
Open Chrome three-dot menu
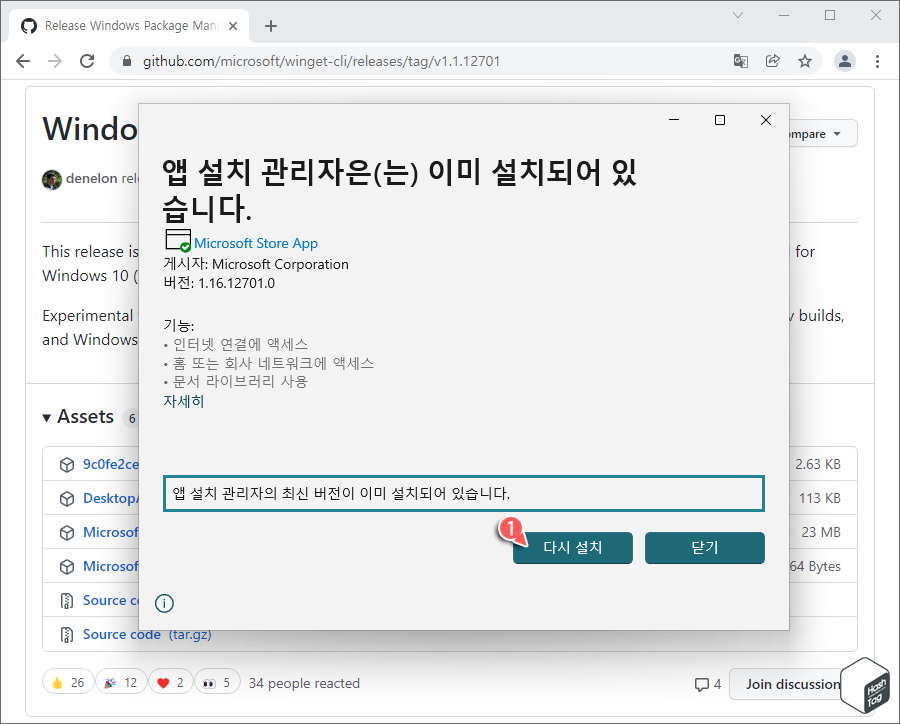tap(877, 61)
